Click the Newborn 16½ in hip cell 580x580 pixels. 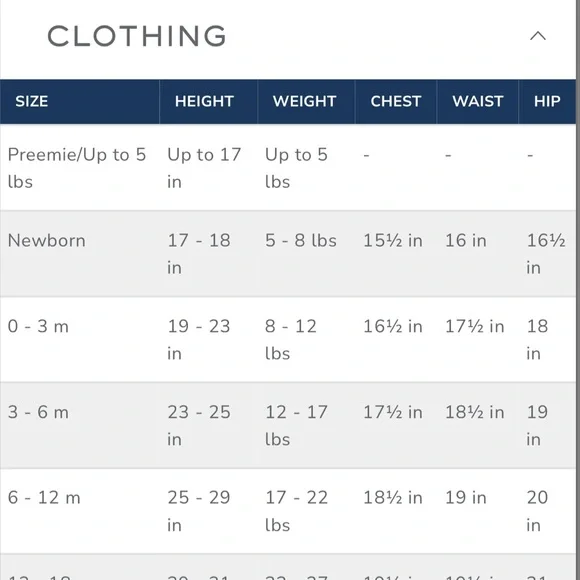pyautogui.click(x=546, y=254)
